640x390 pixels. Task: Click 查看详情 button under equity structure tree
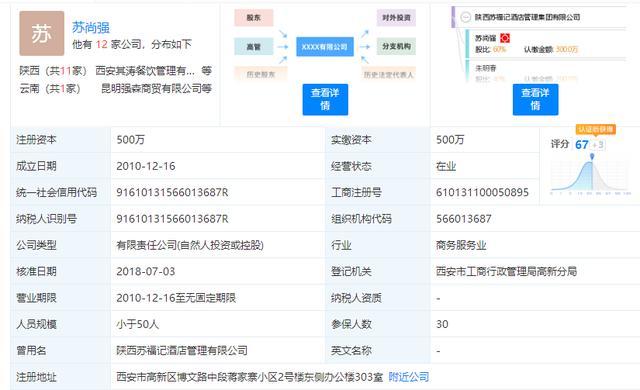pos(535,100)
